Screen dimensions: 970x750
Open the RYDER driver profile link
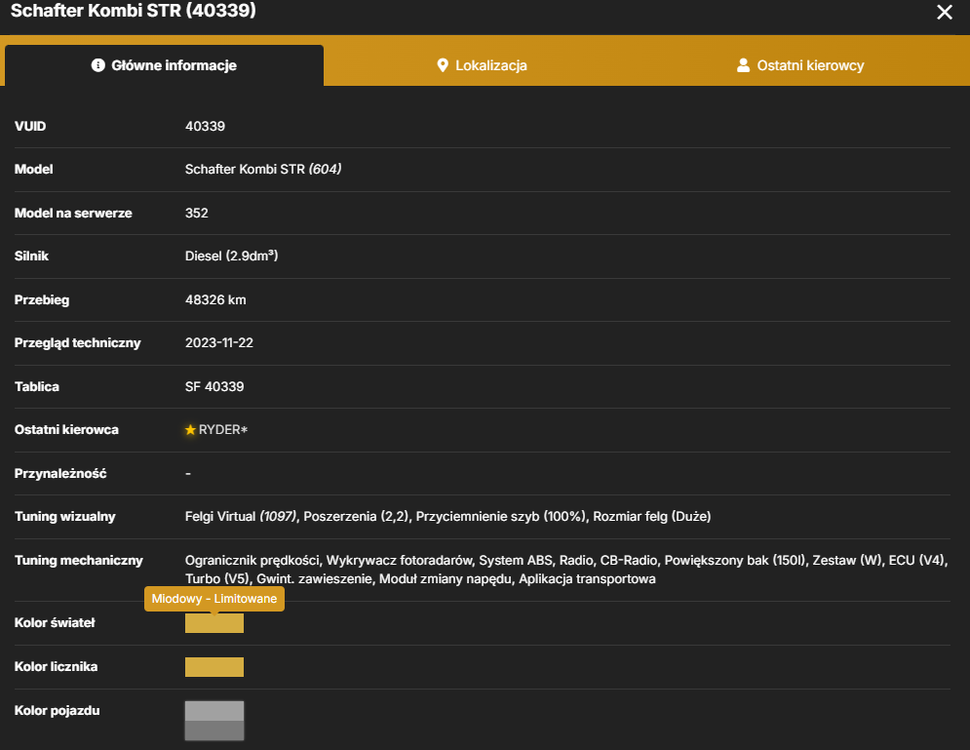223,429
